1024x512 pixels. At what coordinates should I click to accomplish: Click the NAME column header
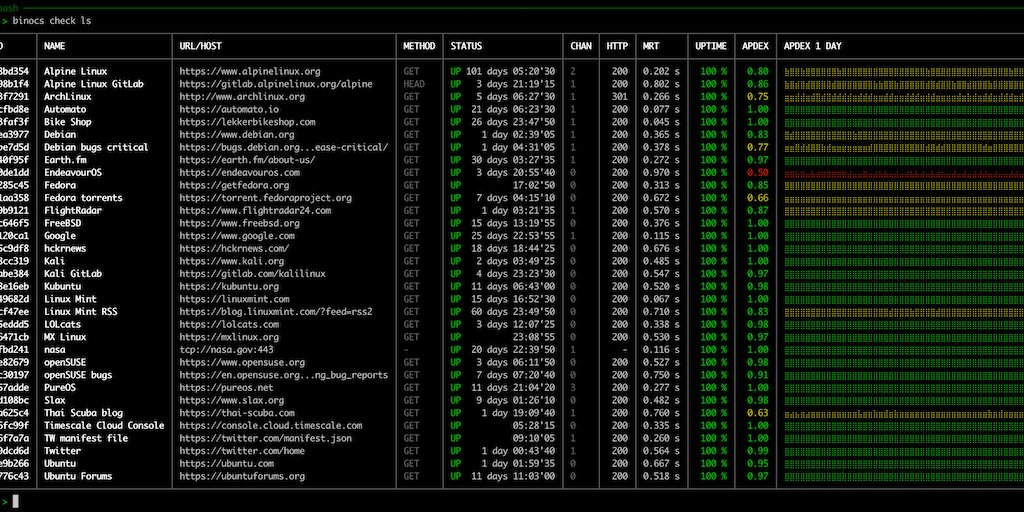click(54, 46)
